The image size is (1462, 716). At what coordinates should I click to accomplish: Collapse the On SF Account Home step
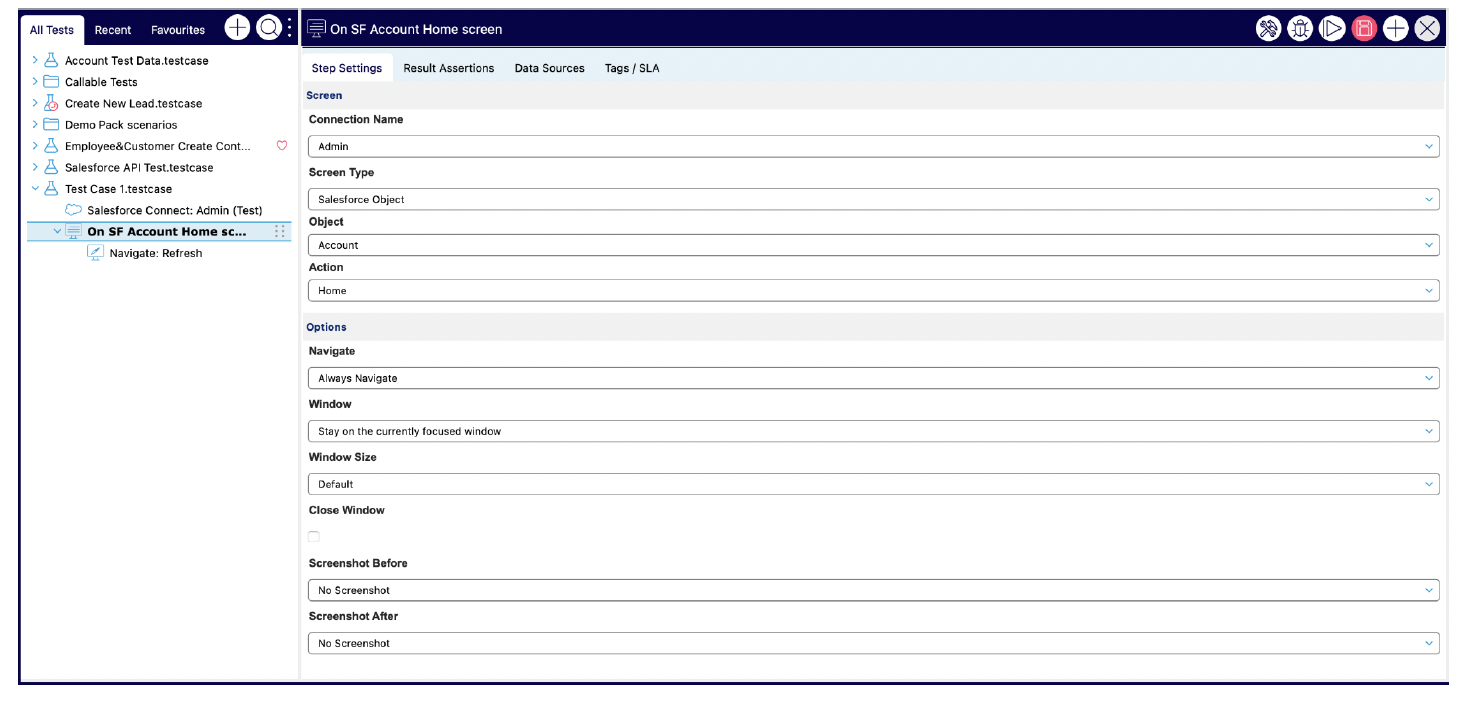(x=58, y=232)
